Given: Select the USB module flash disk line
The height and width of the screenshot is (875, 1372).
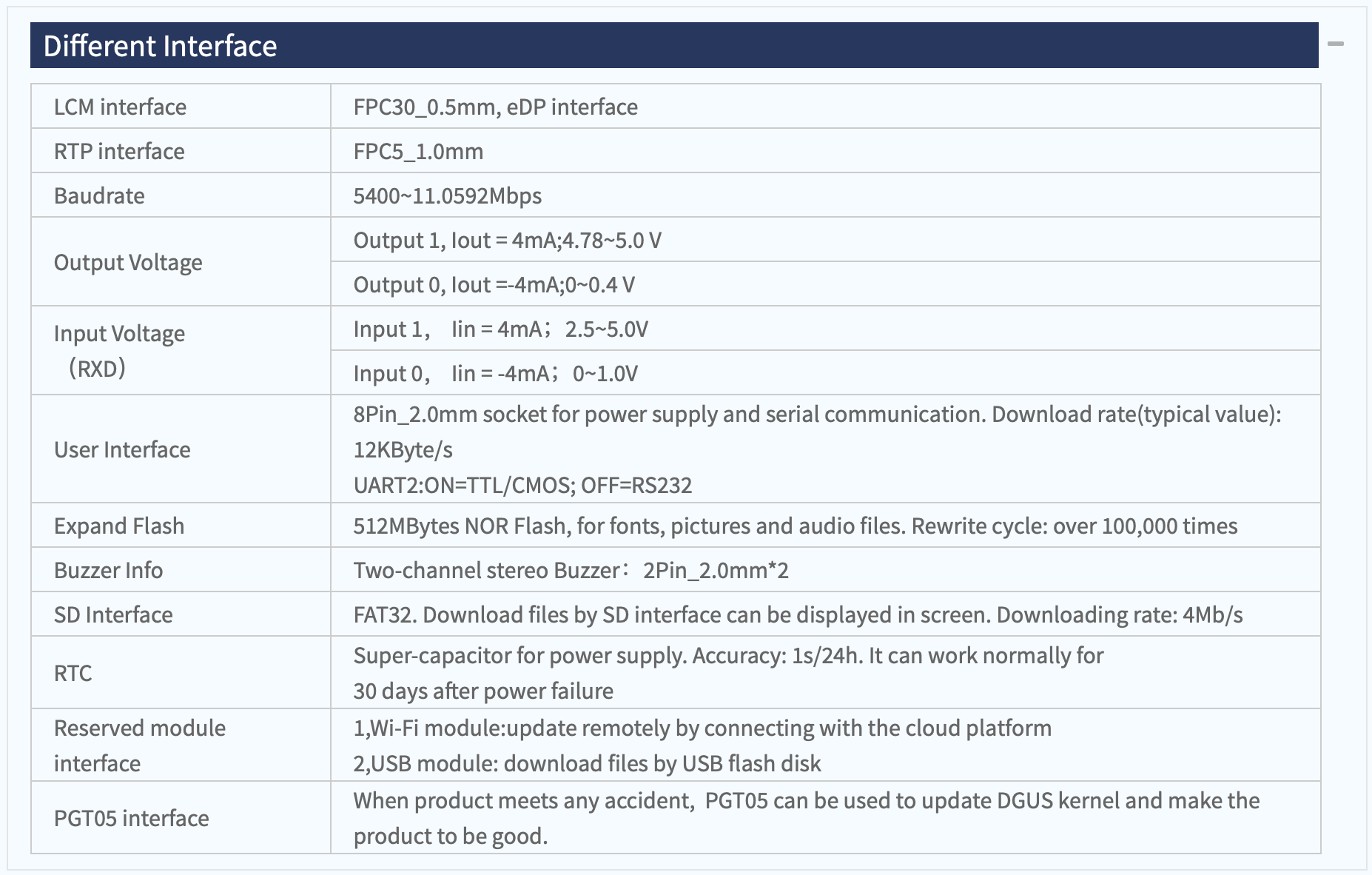Looking at the screenshot, I should pyautogui.click(x=587, y=763).
